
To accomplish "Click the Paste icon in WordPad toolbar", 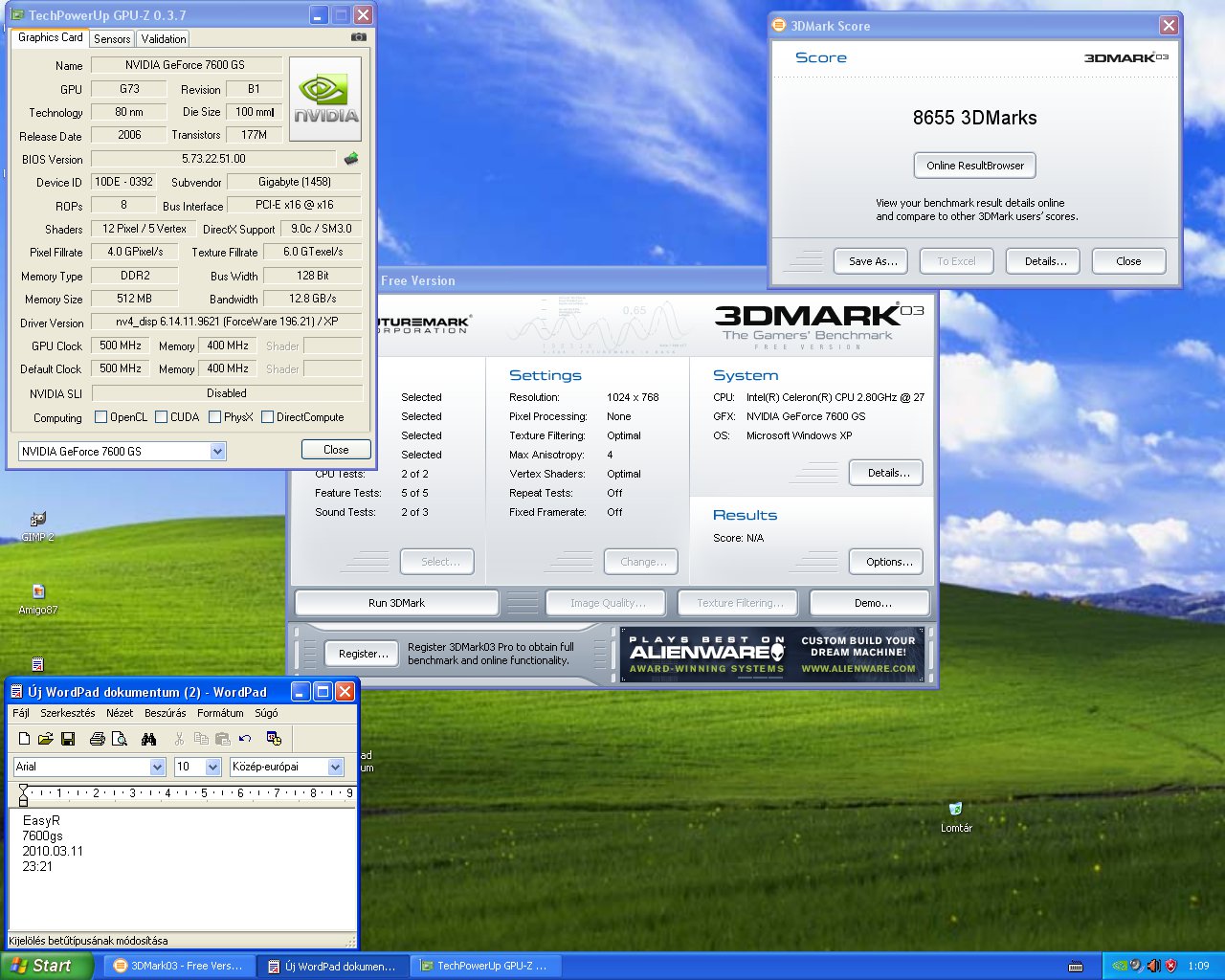I will coord(223,739).
